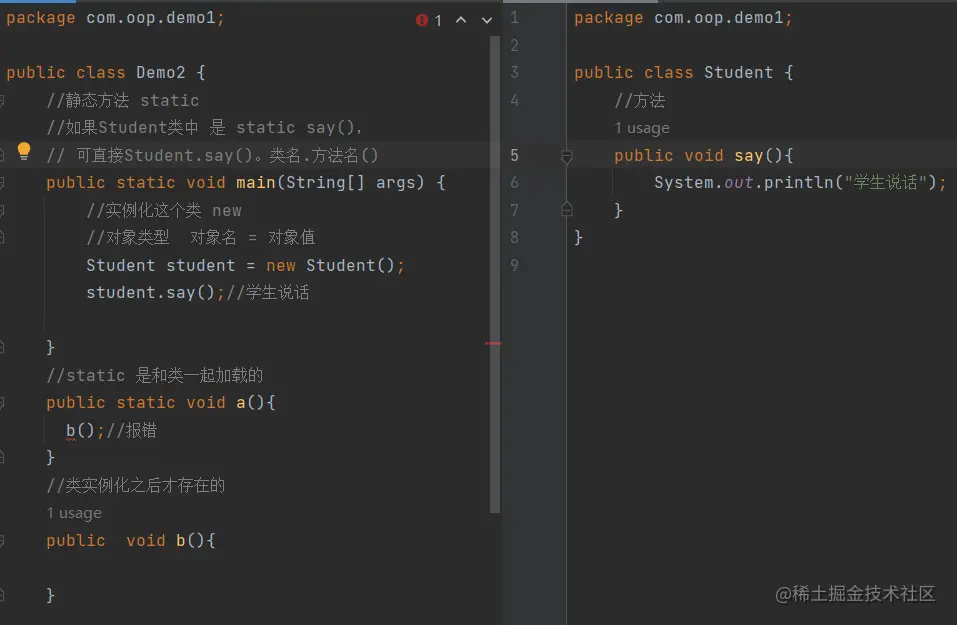This screenshot has height=625, width=957.
Task: Collapse the say() method fold marker
Action: (x=566, y=156)
